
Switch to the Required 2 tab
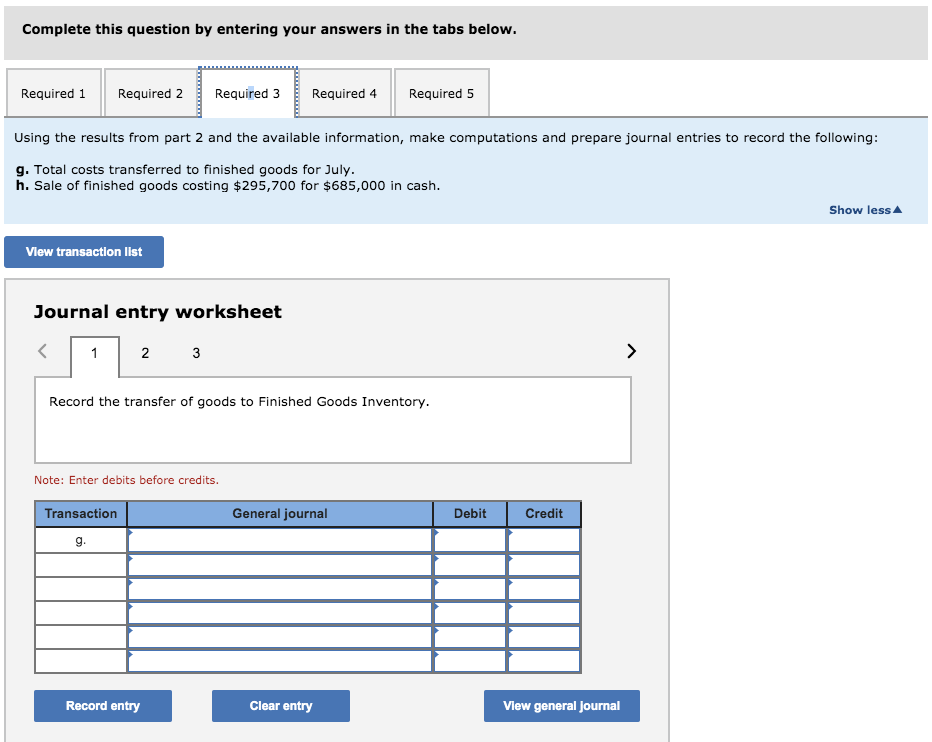(x=151, y=92)
